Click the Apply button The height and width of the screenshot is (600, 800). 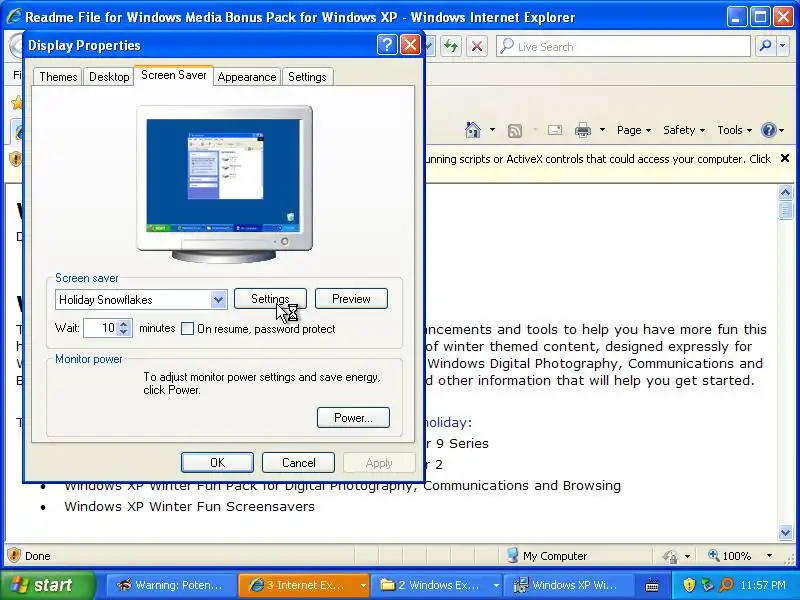pos(379,462)
